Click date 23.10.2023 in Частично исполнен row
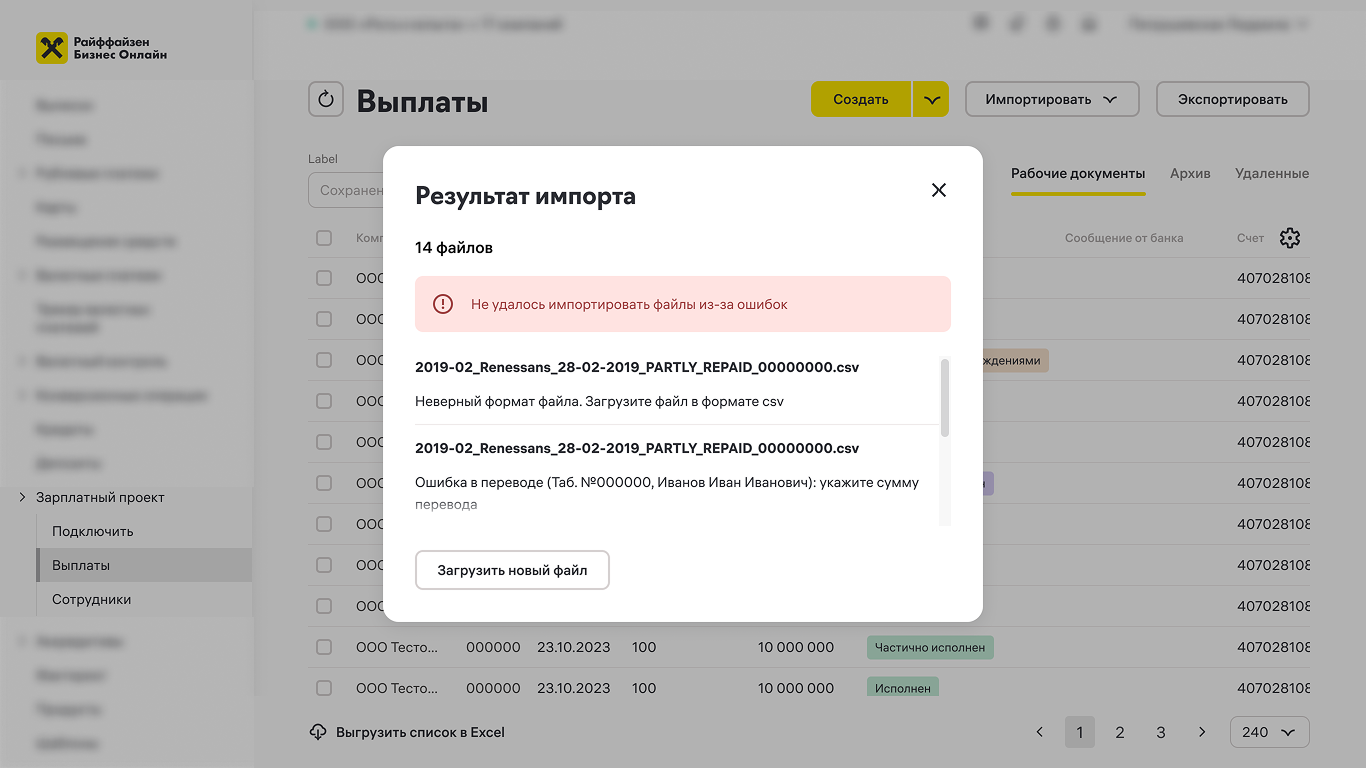The height and width of the screenshot is (768, 1366). (x=573, y=647)
